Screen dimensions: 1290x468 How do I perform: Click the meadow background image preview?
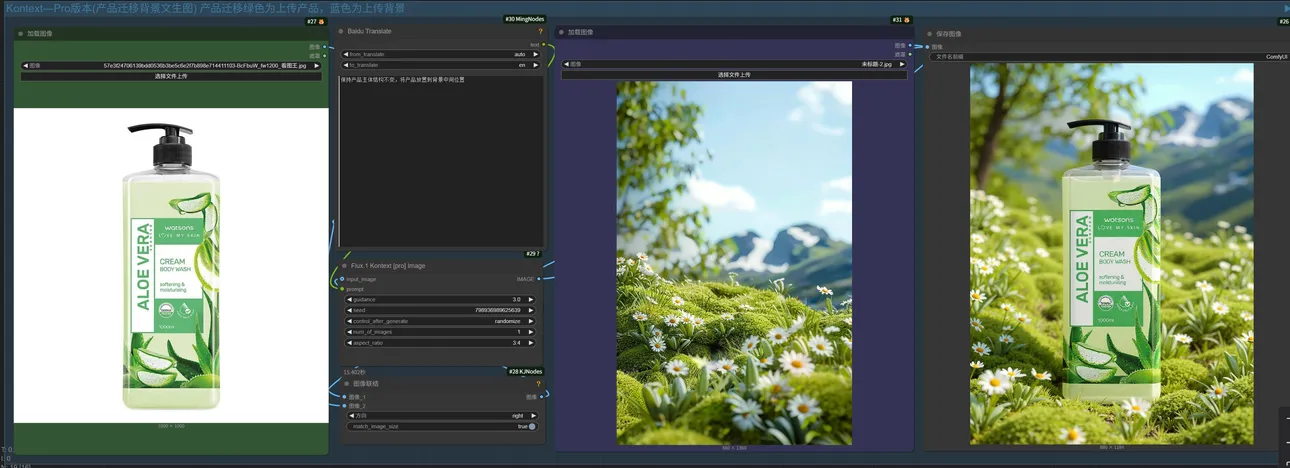[734, 263]
